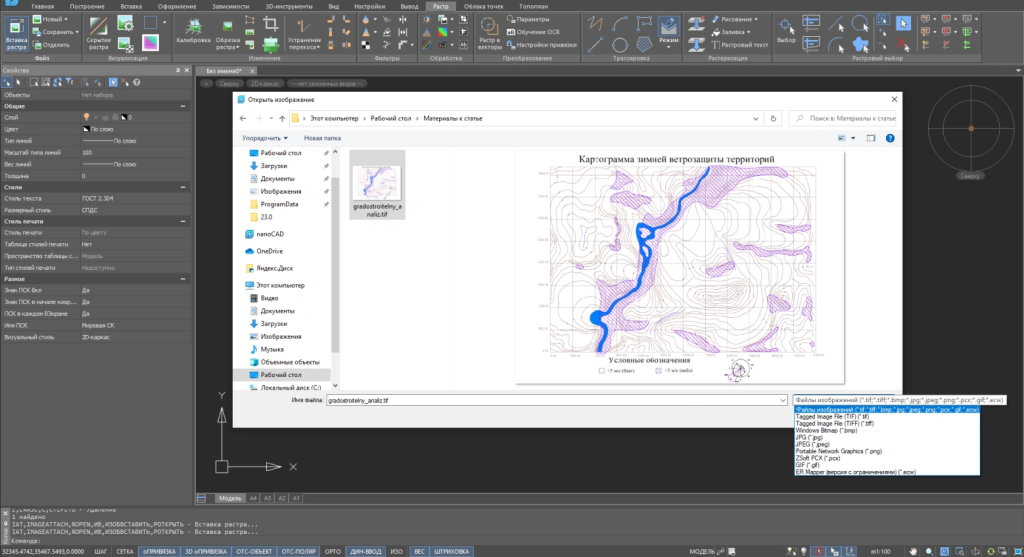Select the gradostroitelny_analiz.tif thumbnail
Image resolution: width=1024 pixels, height=557 pixels.
377,185
